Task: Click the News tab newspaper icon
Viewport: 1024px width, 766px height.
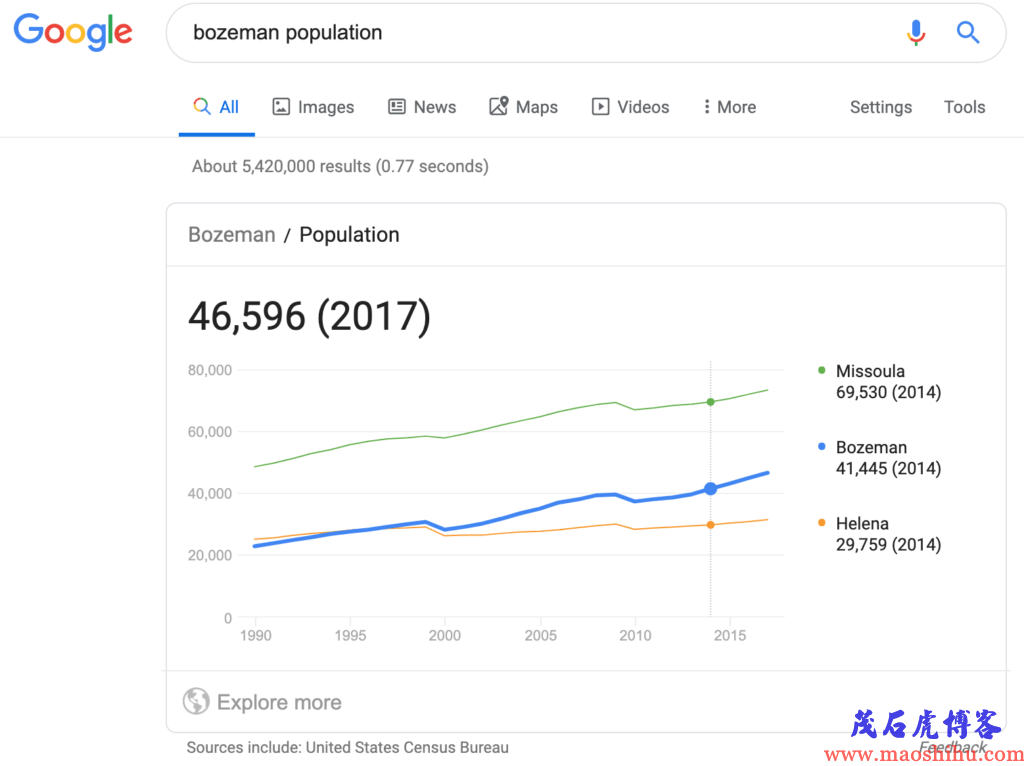Action: point(396,106)
